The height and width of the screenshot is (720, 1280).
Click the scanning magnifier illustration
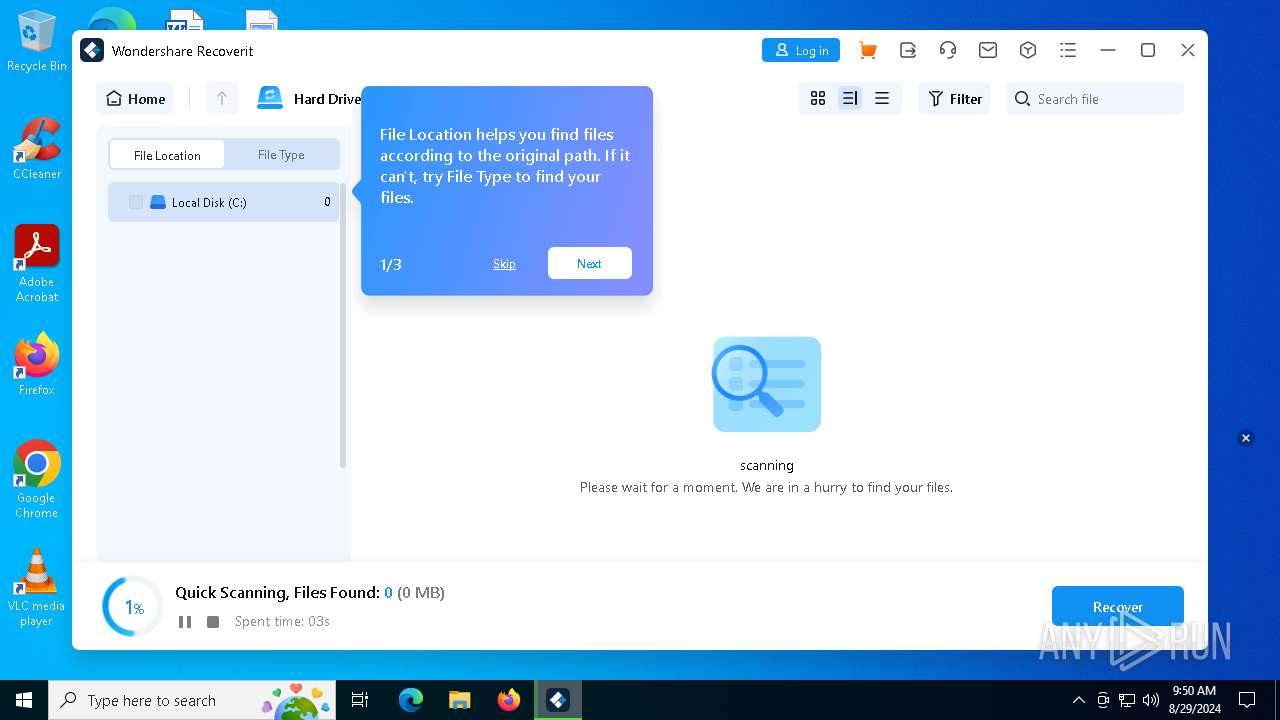(x=767, y=384)
